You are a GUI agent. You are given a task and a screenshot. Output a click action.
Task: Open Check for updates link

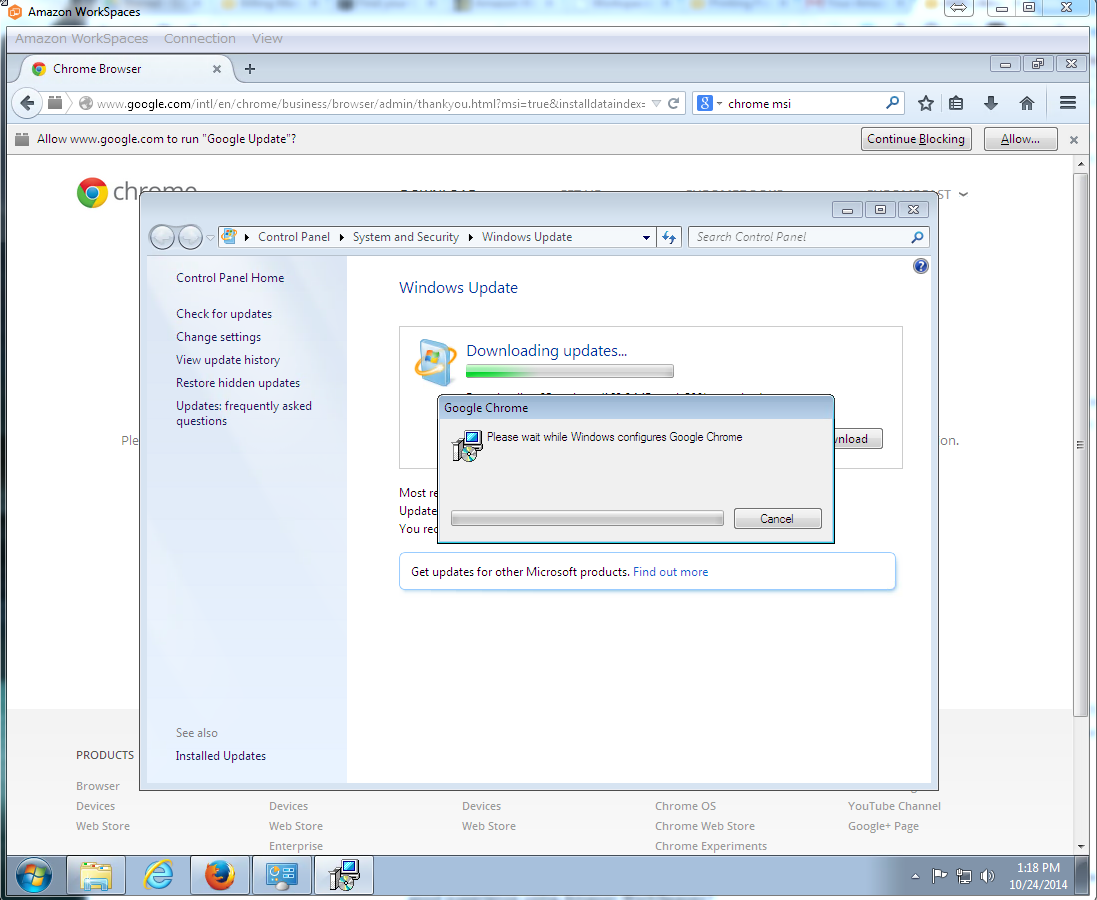tap(224, 314)
